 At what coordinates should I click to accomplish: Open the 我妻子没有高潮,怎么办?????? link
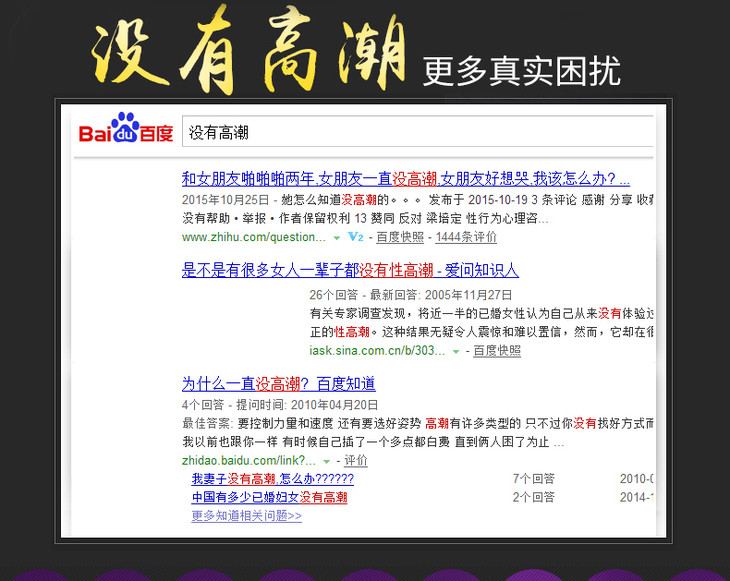273,479
